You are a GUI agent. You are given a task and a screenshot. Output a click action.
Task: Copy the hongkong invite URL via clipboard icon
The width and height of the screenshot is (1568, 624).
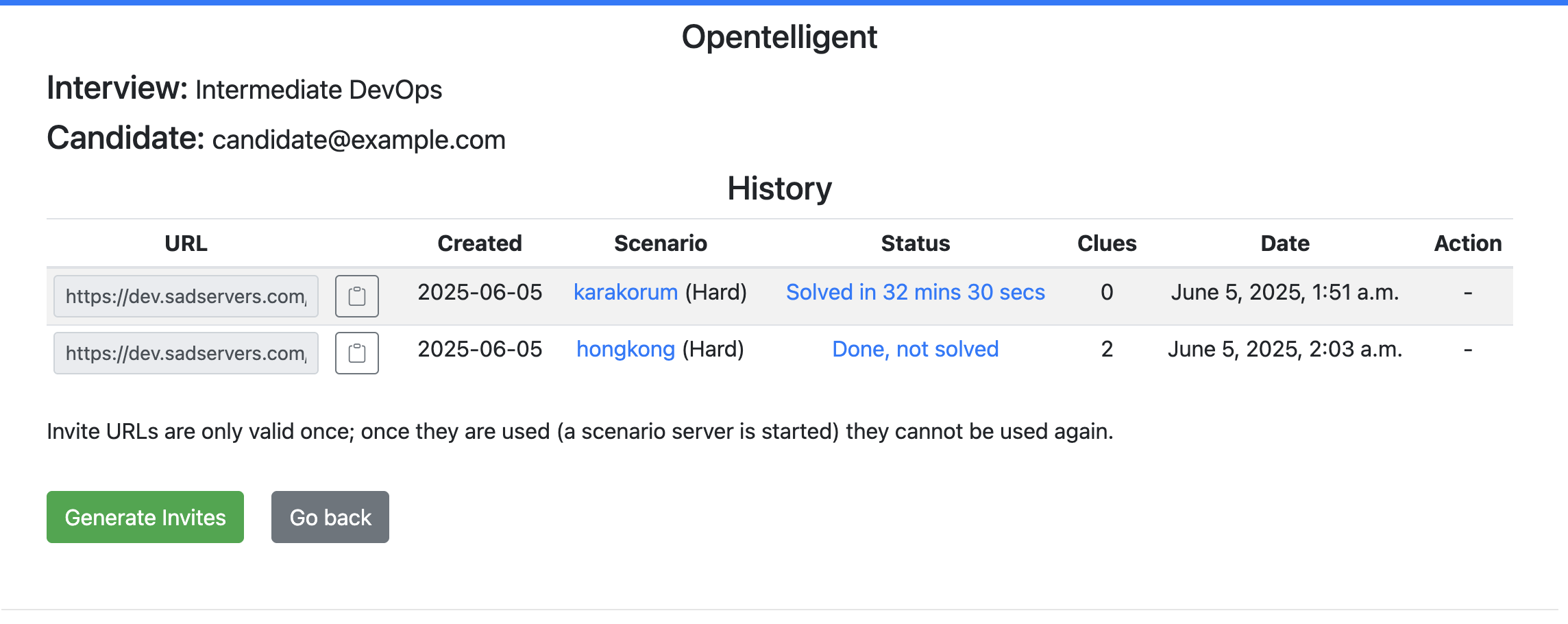(356, 353)
